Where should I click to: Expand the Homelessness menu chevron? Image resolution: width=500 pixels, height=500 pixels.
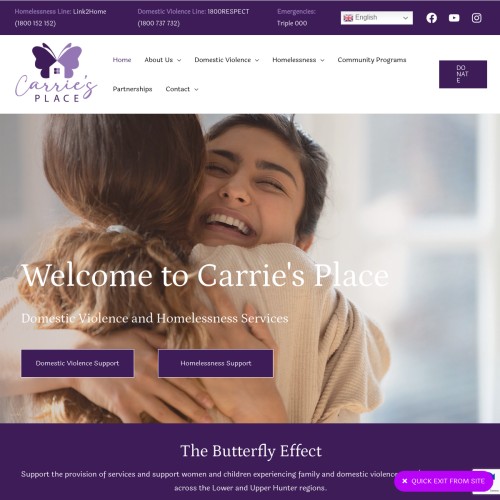click(x=322, y=60)
